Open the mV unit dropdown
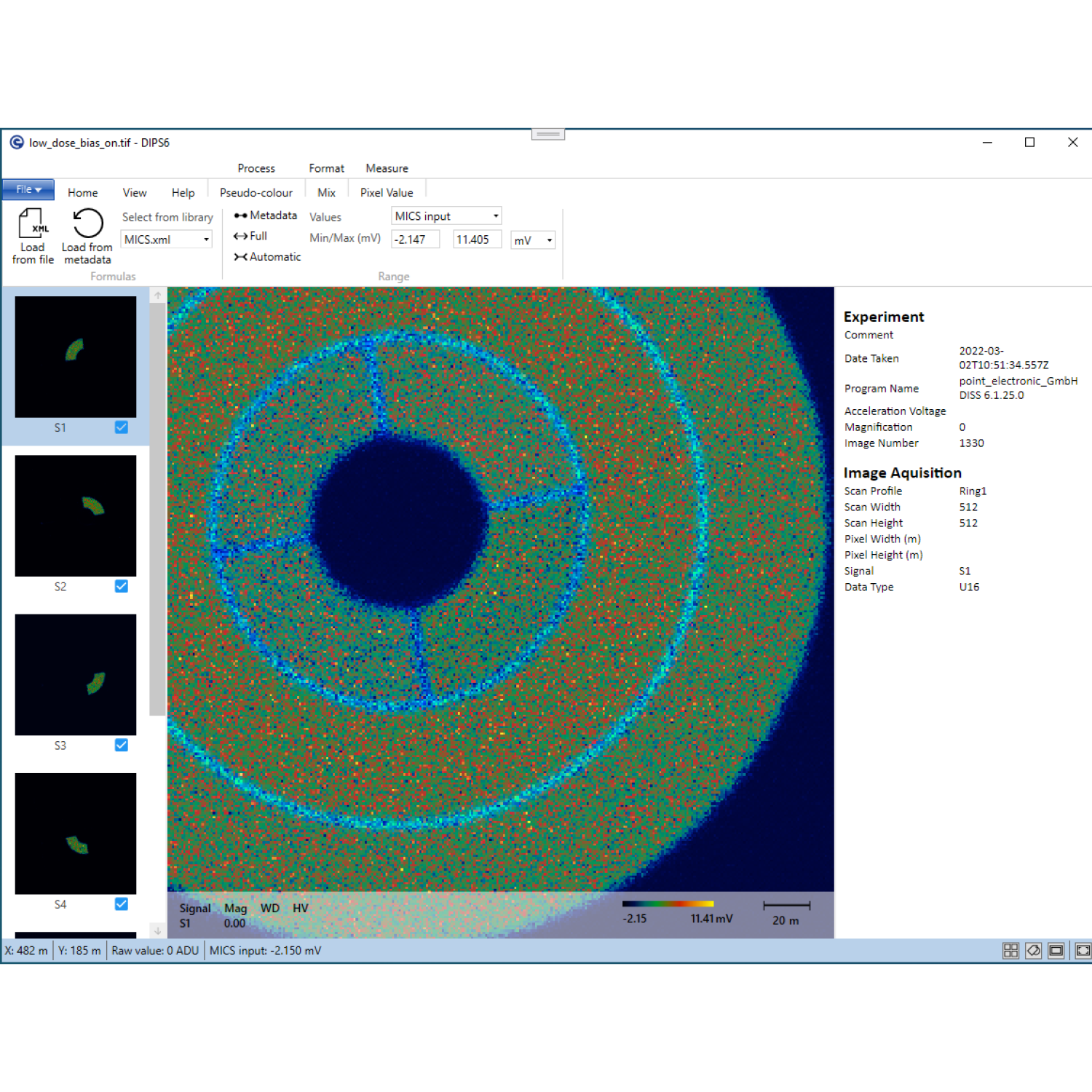The height and width of the screenshot is (1092, 1092). (549, 240)
